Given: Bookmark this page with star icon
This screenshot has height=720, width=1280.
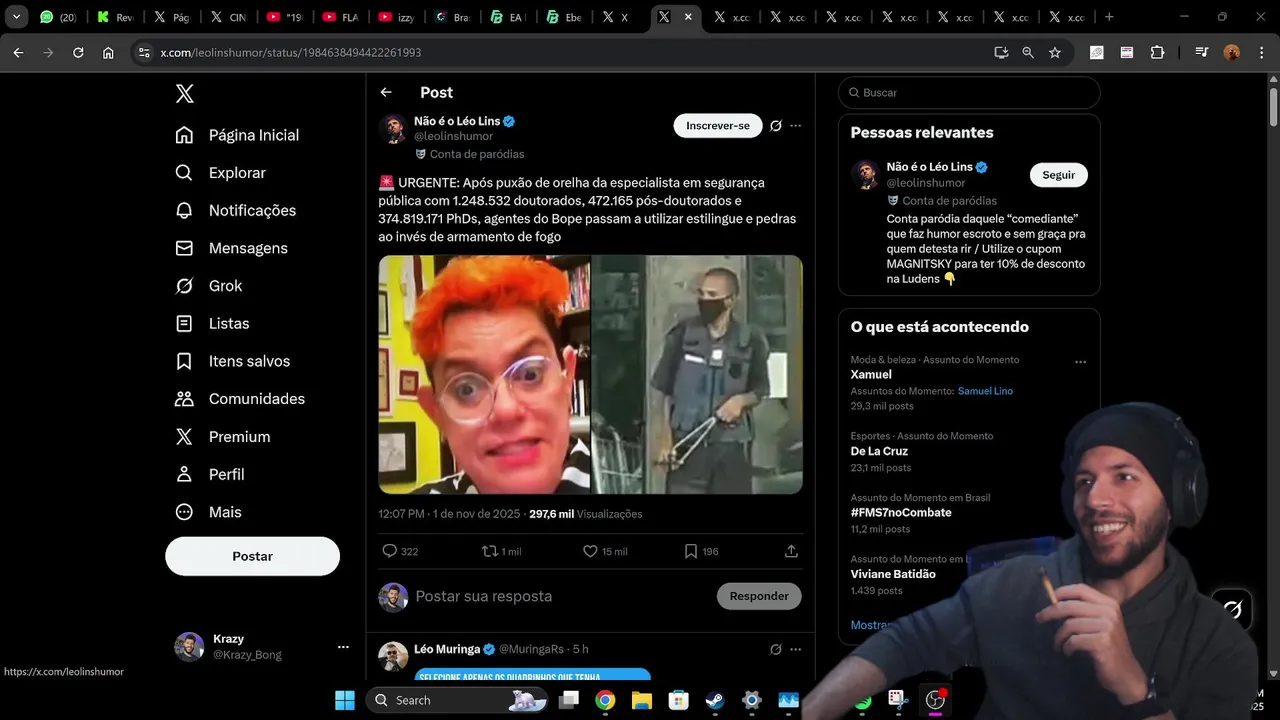Looking at the screenshot, I should [x=1055, y=52].
